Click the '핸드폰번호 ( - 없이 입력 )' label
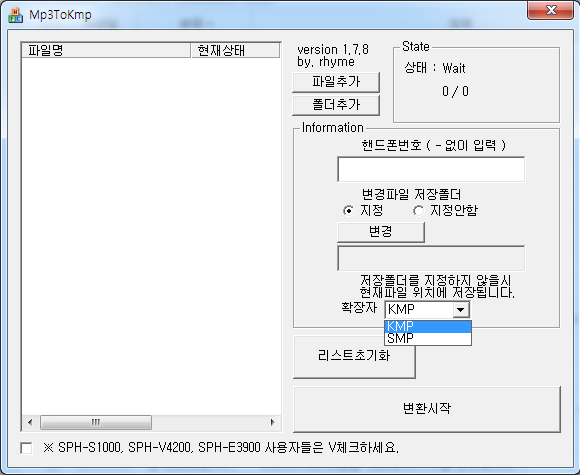The width and height of the screenshot is (580, 475). (x=434, y=145)
